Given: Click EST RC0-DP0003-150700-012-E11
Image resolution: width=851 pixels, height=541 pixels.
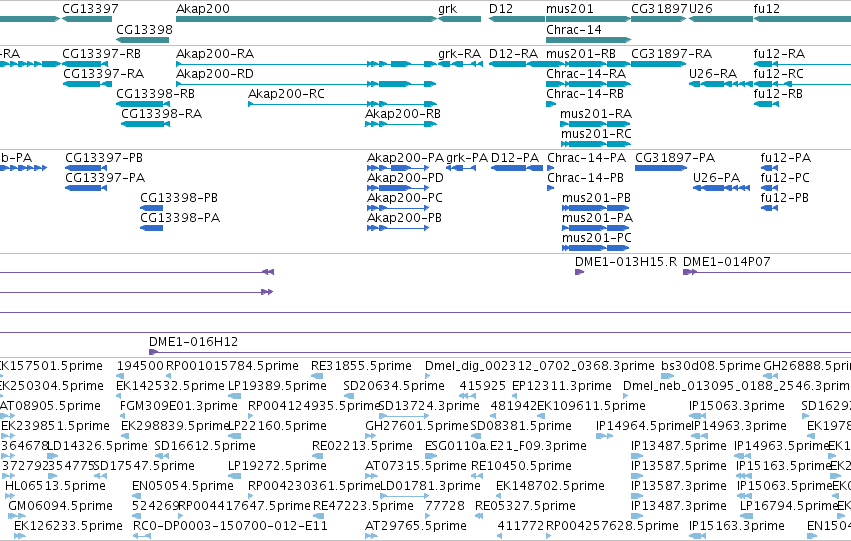Looking at the screenshot, I should pos(142,536).
